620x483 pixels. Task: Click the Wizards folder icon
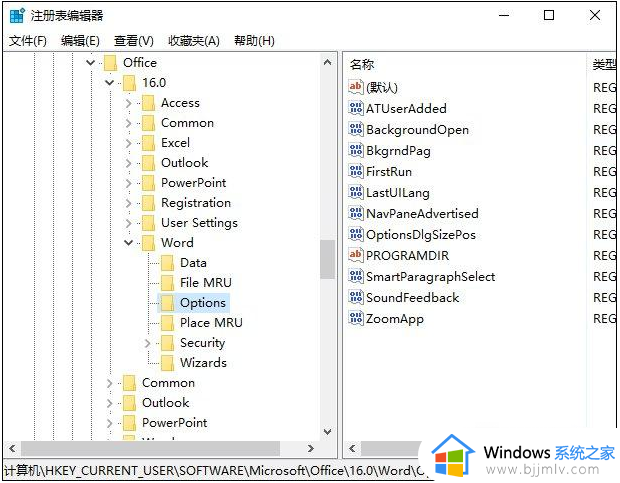tap(167, 363)
